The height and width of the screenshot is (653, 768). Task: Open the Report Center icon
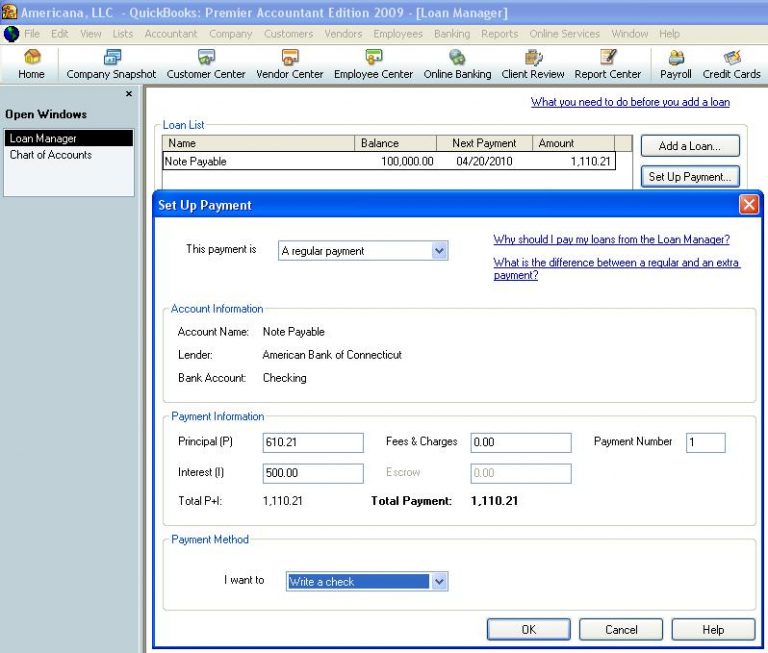(x=607, y=65)
